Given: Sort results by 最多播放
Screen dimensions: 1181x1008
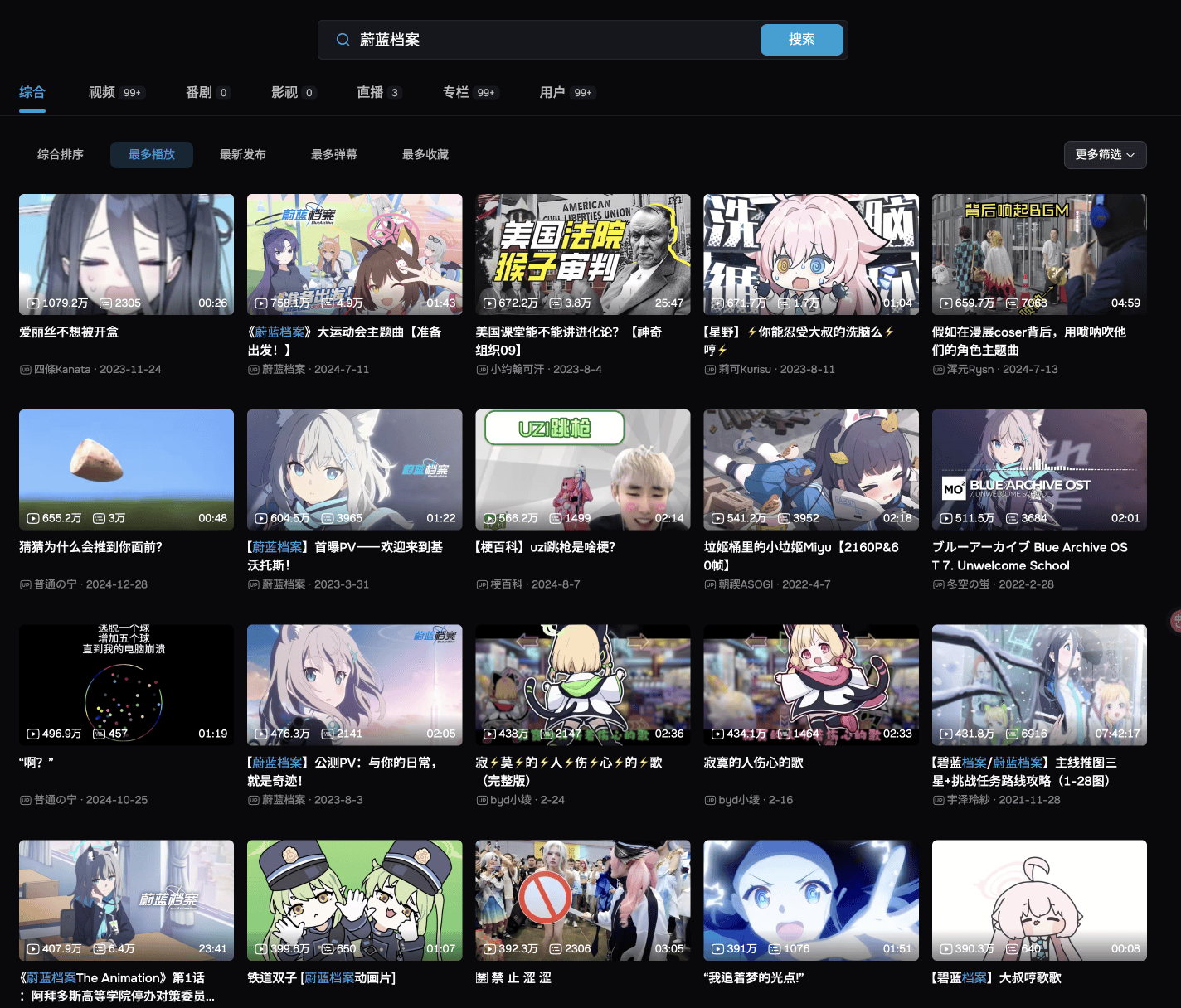Looking at the screenshot, I should (x=152, y=154).
